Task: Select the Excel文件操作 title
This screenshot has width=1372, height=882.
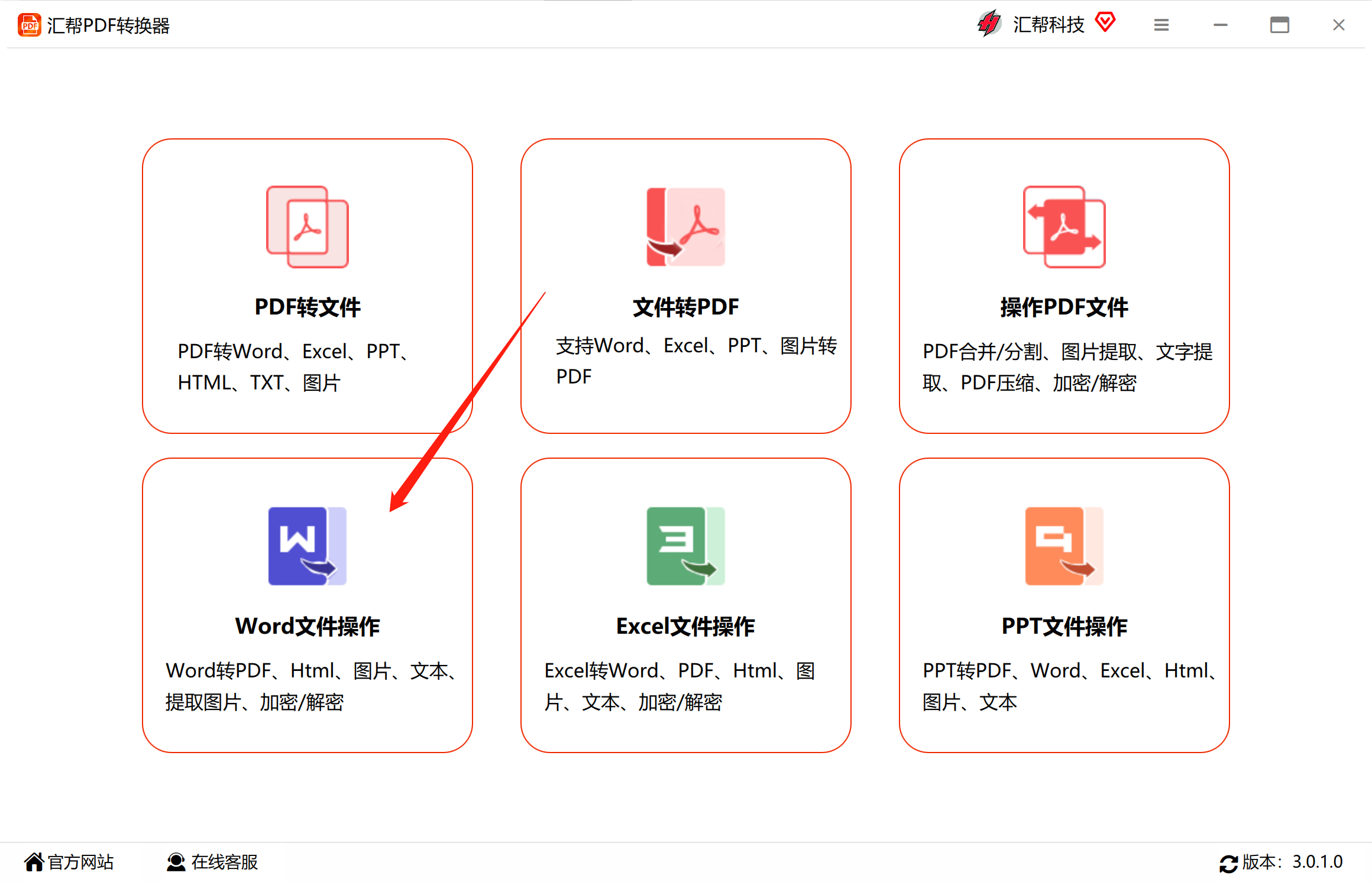Action: click(x=686, y=626)
